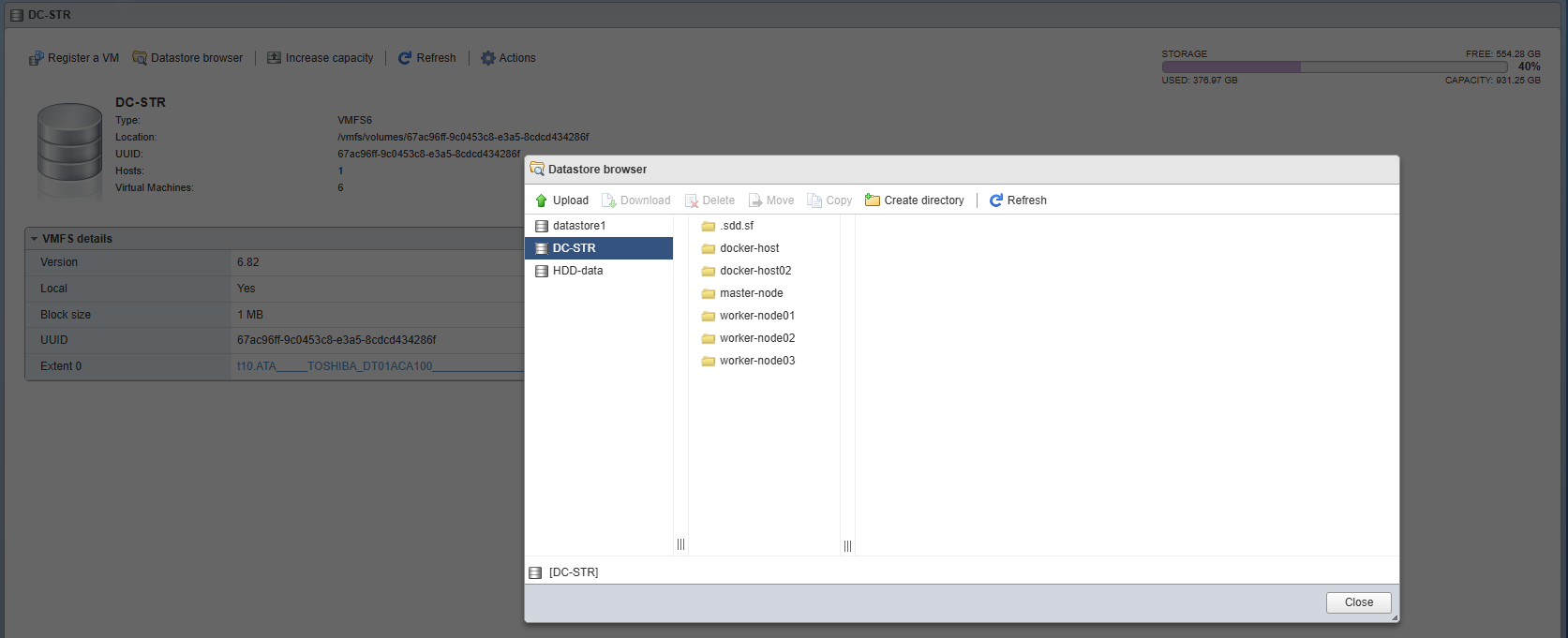Image resolution: width=1568 pixels, height=638 pixels.
Task: Click the worker-node01 folder icon
Action: (709, 317)
